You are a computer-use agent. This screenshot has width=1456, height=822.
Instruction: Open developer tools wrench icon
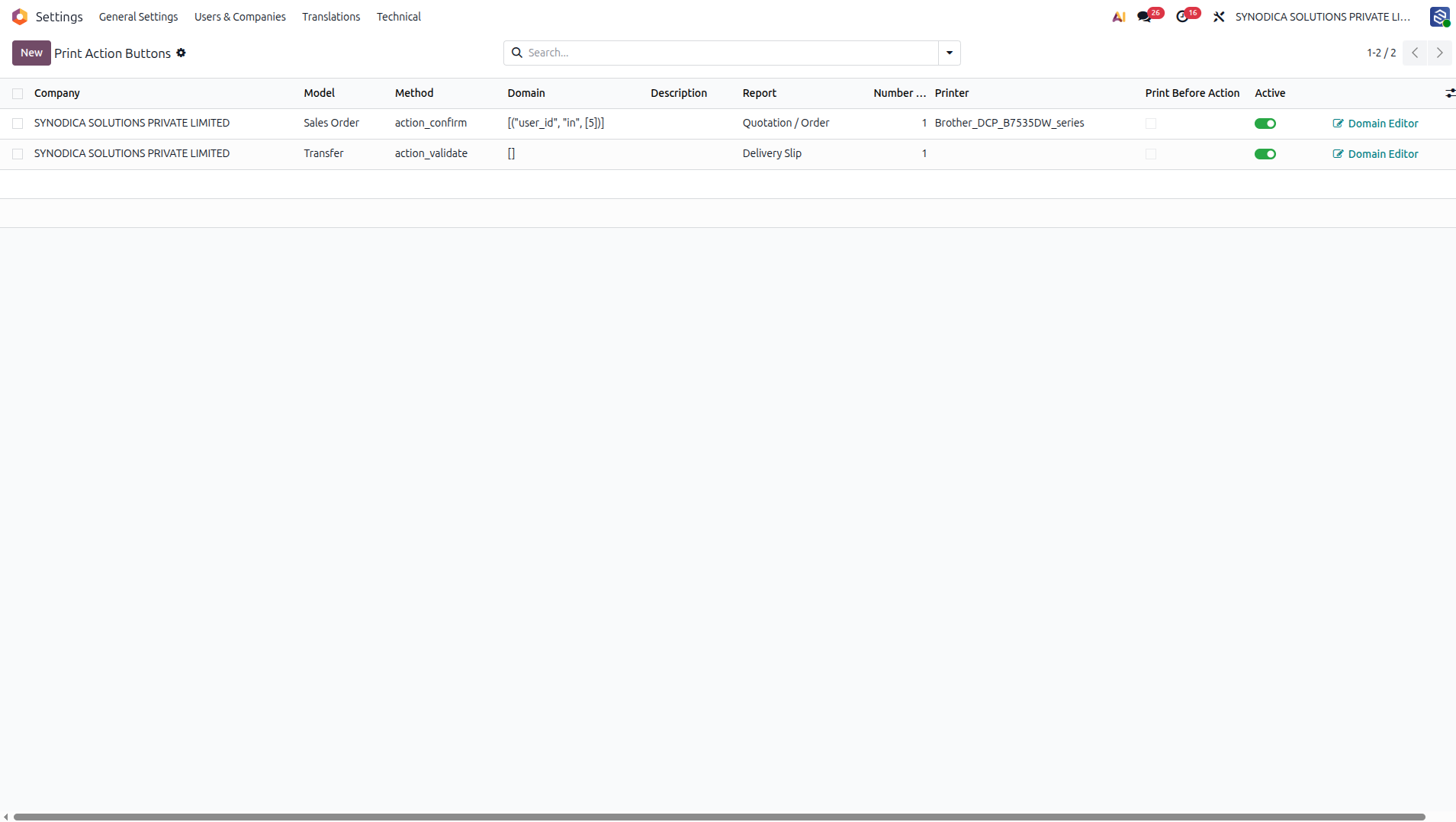tap(1219, 17)
